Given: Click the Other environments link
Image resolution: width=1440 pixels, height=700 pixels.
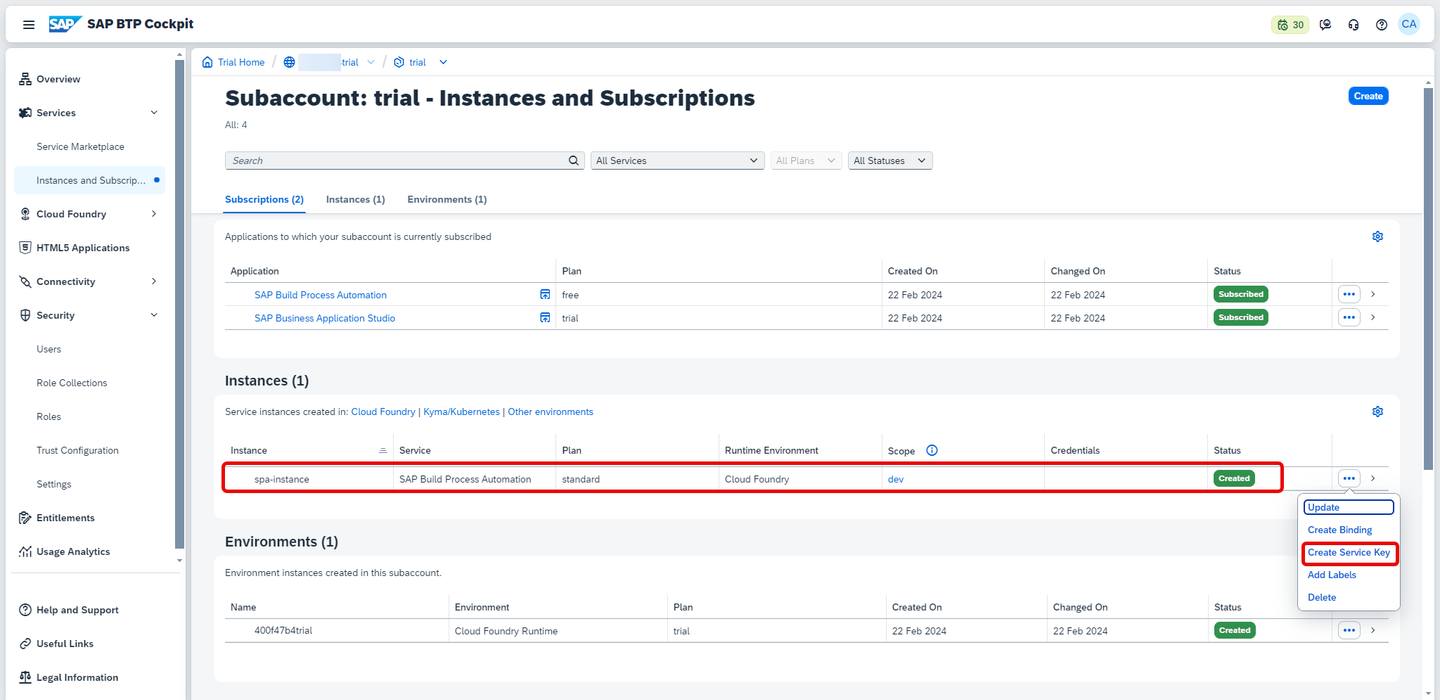Looking at the screenshot, I should [x=550, y=412].
